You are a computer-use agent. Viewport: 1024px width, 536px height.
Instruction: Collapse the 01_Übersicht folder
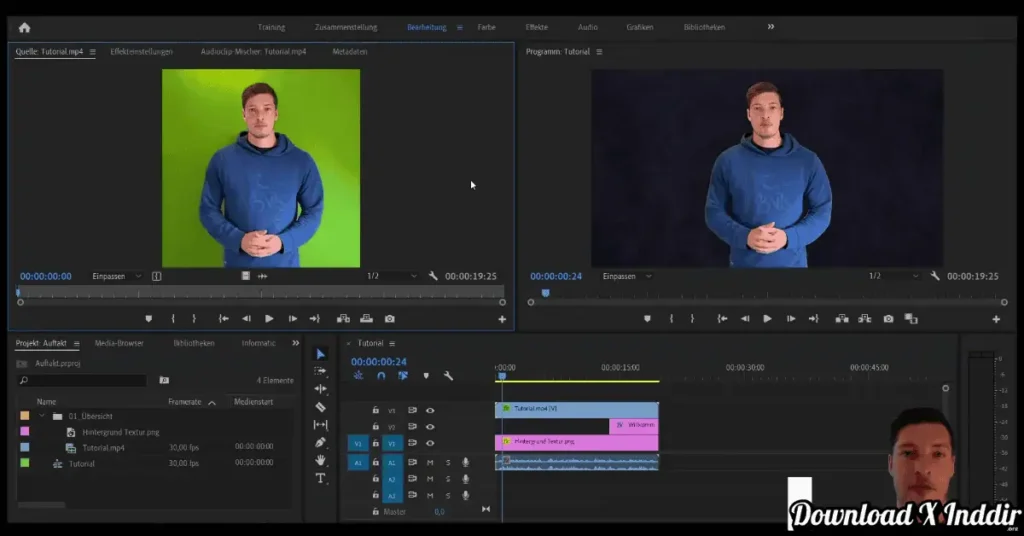pos(42,416)
